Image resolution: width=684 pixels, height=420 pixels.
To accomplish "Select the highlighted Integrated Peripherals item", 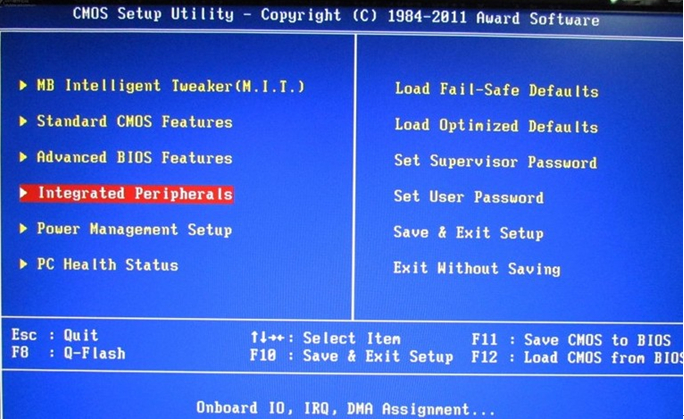I will [127, 193].
